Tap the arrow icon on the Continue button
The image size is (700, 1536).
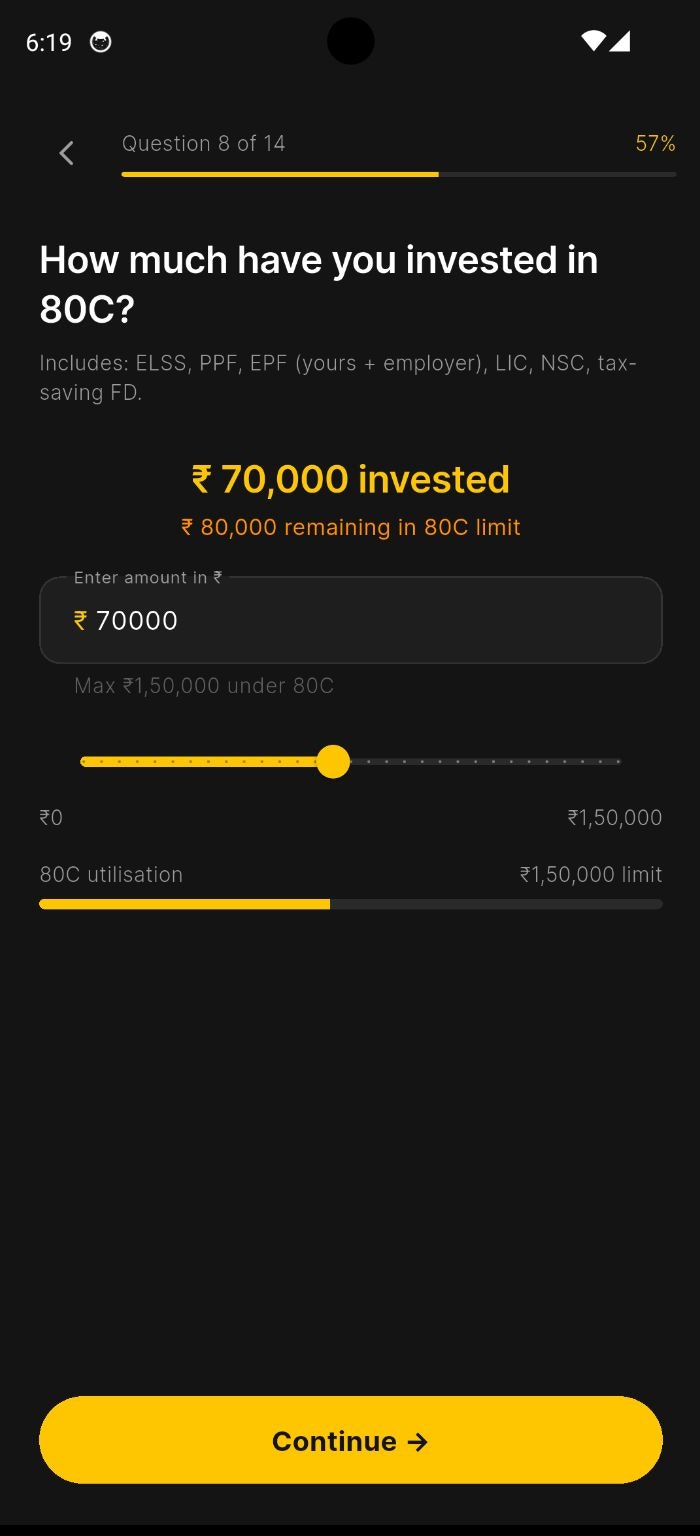[418, 1441]
